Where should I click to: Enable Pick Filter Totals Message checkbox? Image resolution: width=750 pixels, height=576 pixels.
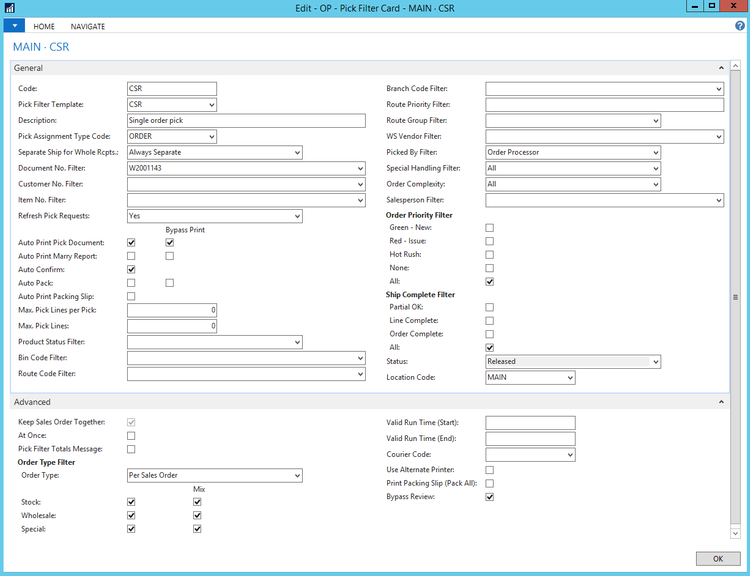click(131, 449)
